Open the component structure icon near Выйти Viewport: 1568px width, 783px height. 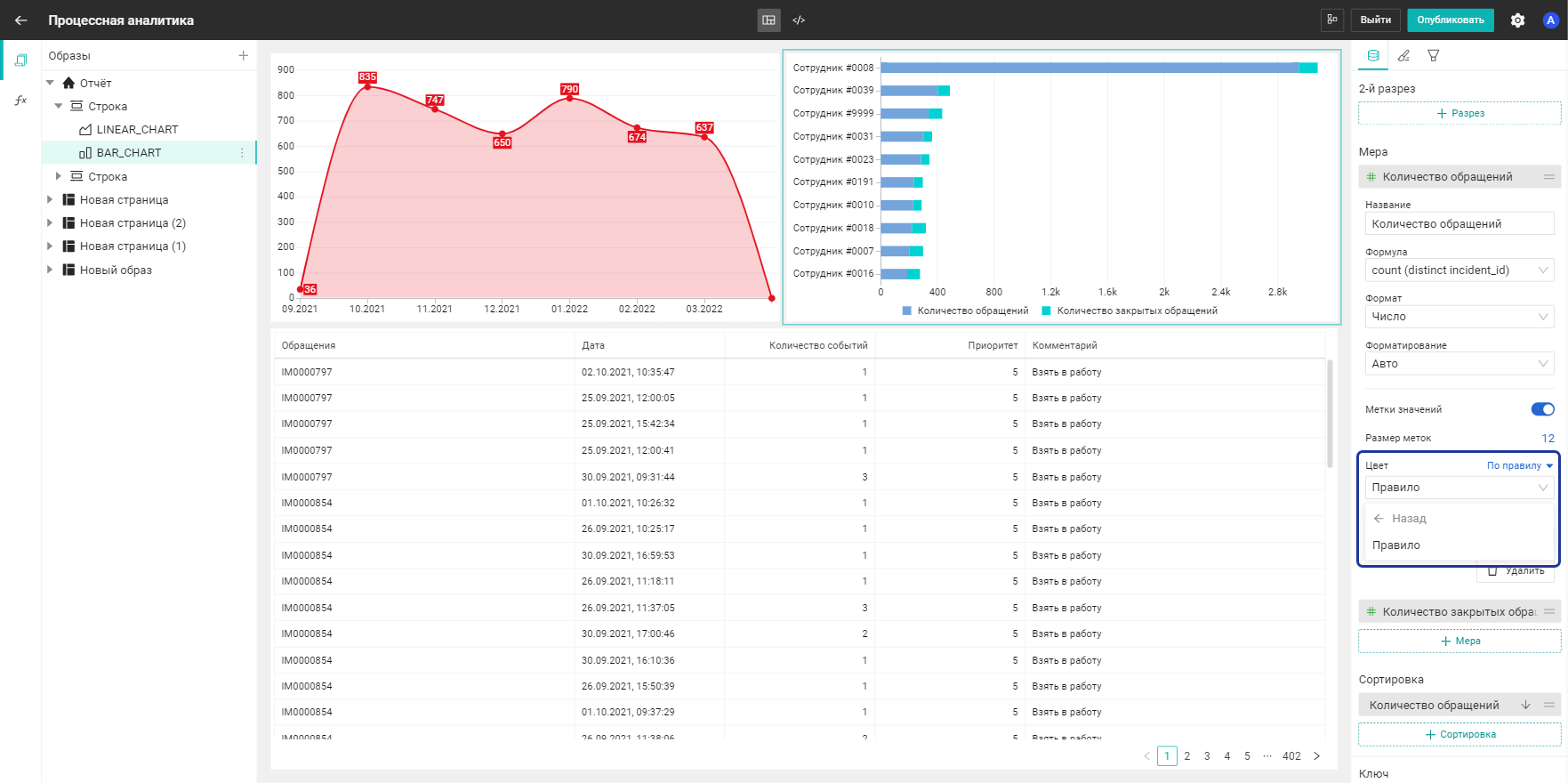pyautogui.click(x=1331, y=20)
